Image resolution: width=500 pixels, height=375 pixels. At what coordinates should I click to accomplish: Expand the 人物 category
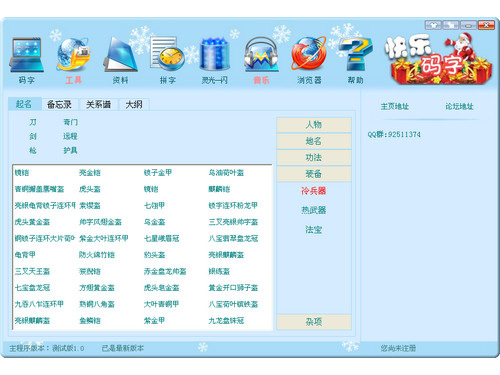click(314, 125)
